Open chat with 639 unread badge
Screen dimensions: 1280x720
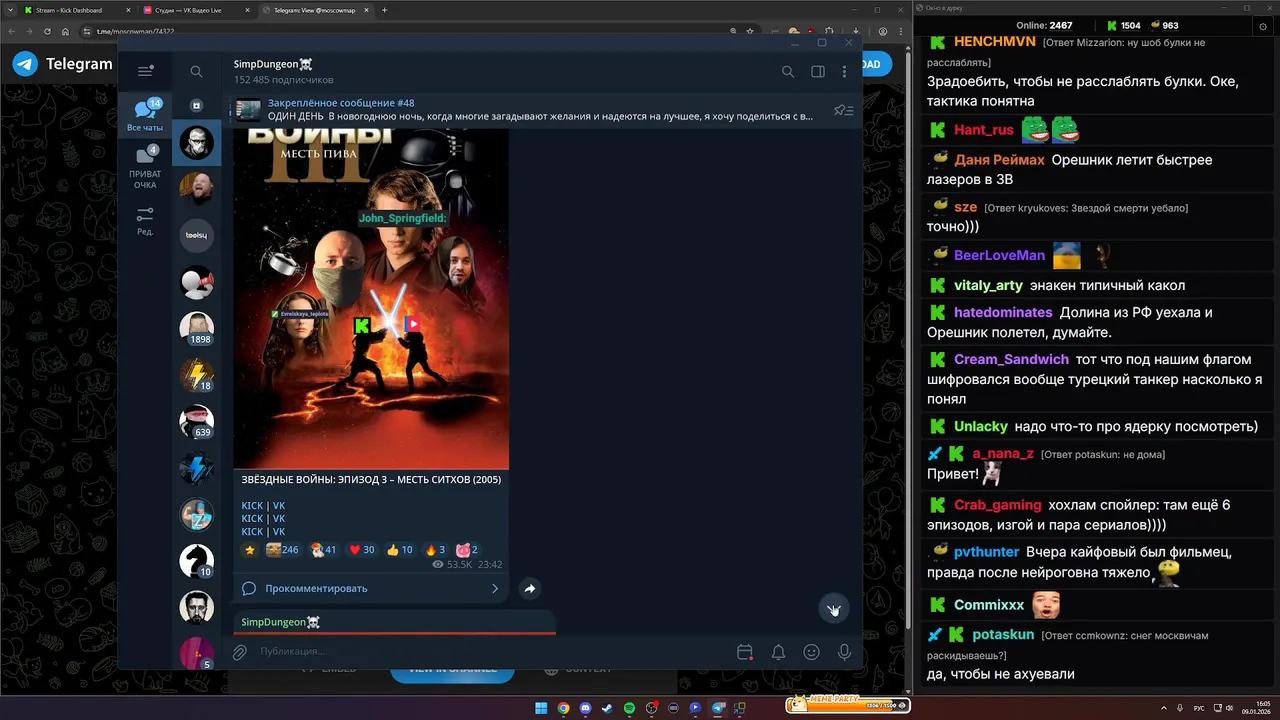(x=197, y=422)
